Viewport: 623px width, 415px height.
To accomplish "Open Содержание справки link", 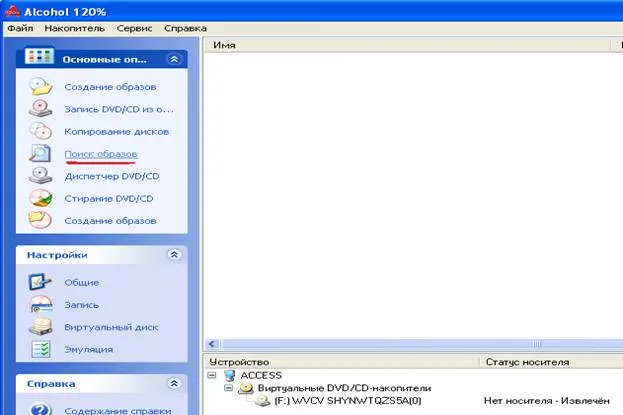I will coord(118,410).
